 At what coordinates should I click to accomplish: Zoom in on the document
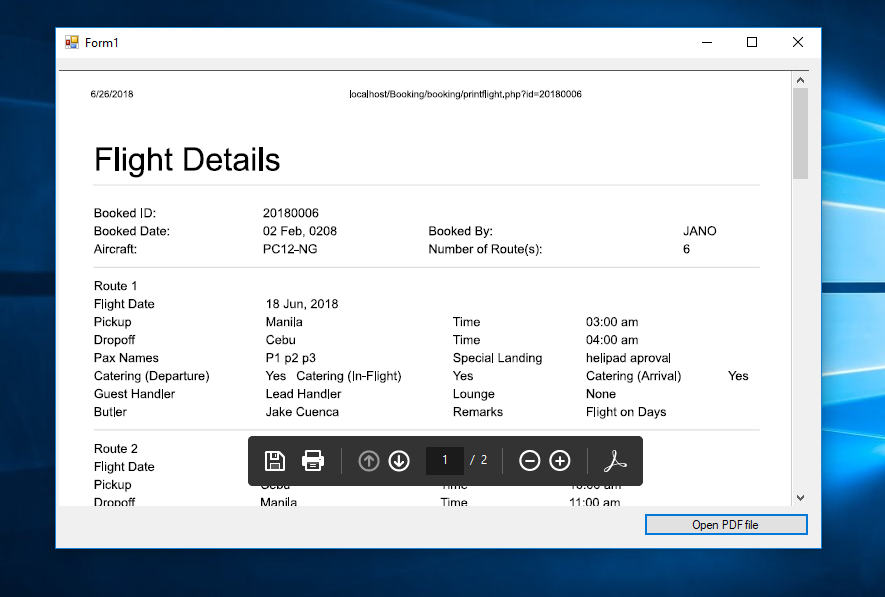click(x=559, y=460)
